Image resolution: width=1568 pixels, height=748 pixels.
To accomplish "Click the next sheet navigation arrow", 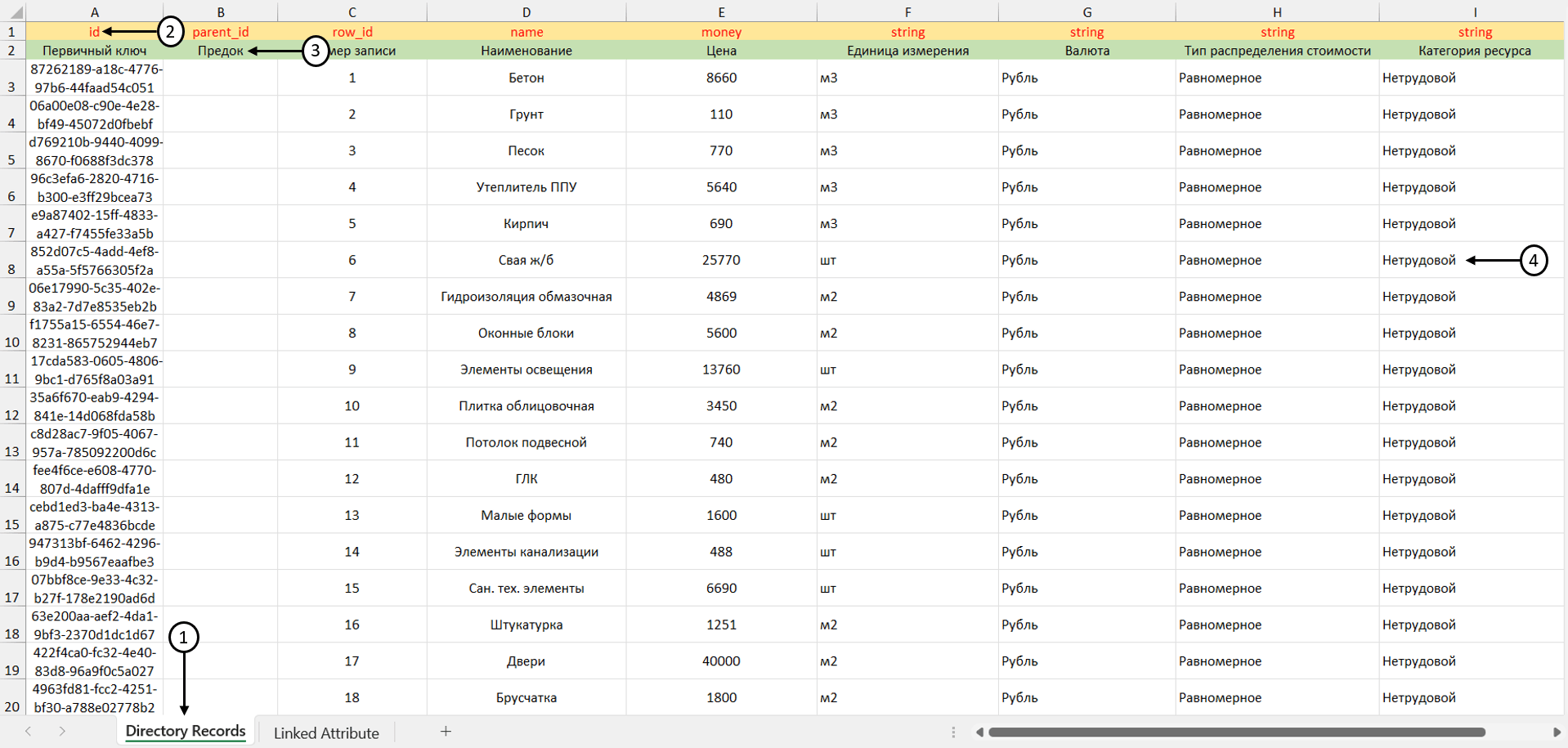I will tap(62, 732).
